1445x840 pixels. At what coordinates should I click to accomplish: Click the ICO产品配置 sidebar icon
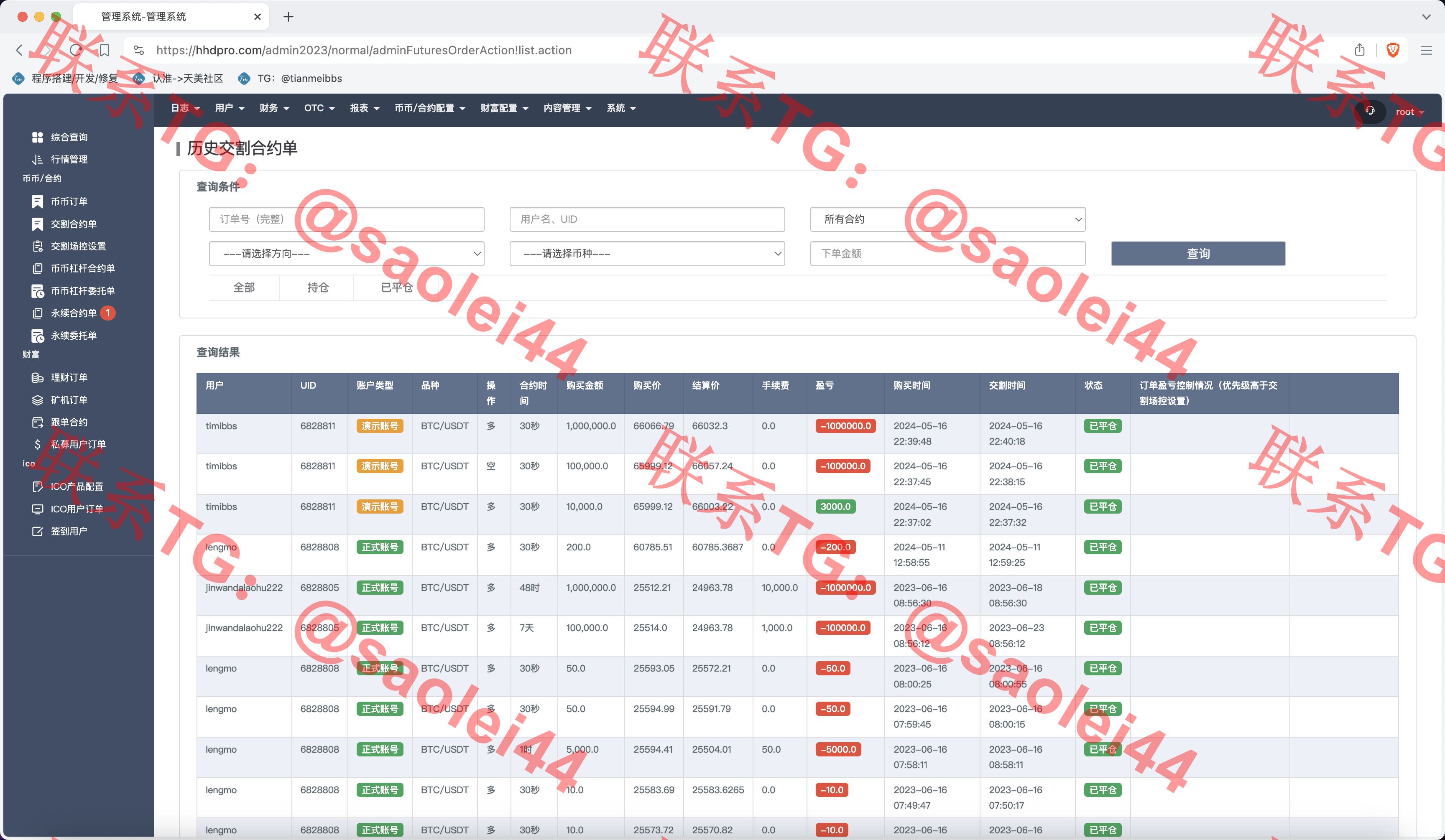point(37,486)
